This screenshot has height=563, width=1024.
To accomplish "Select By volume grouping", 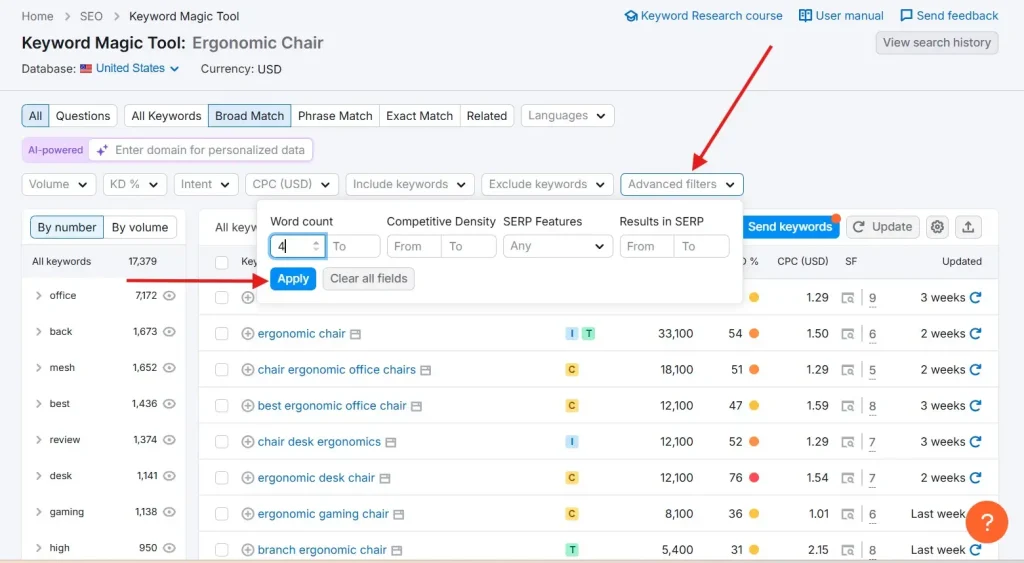I will pyautogui.click(x=140, y=227).
